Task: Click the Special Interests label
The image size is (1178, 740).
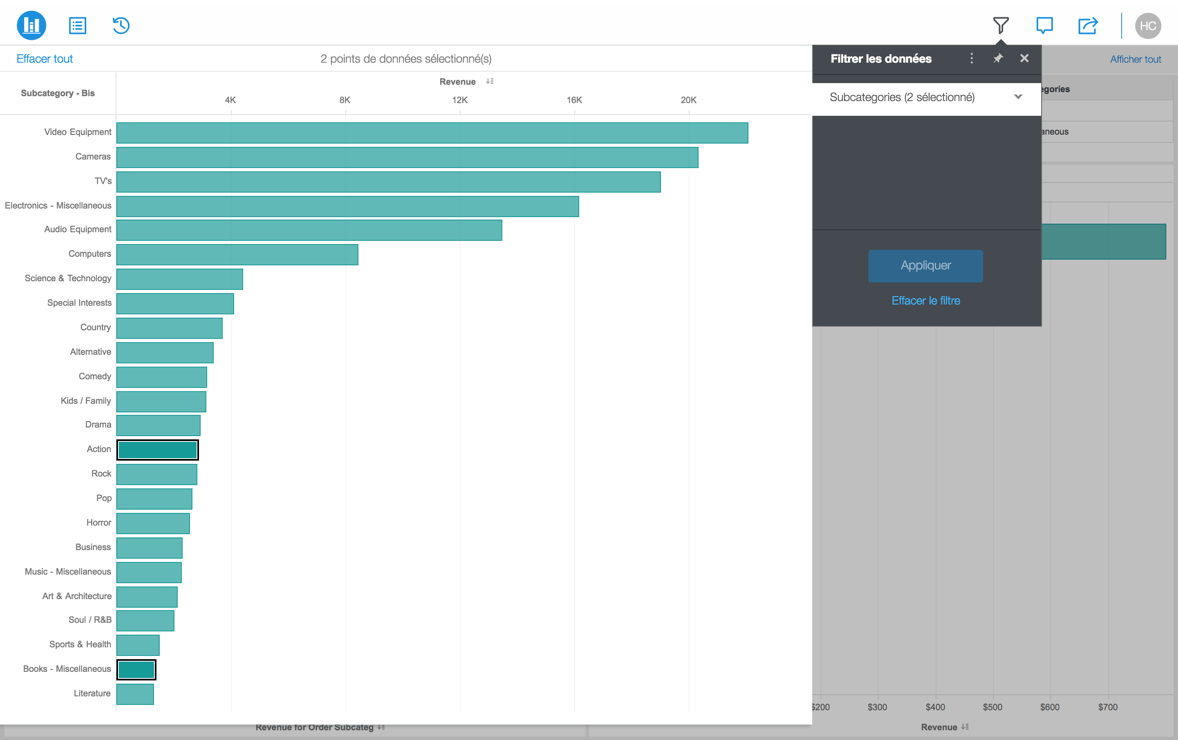Action: tap(79, 303)
